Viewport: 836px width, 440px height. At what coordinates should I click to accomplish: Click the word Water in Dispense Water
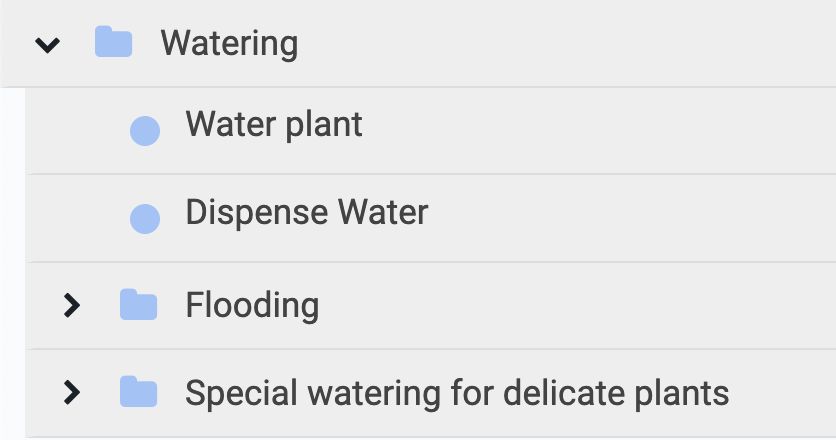[383, 212]
